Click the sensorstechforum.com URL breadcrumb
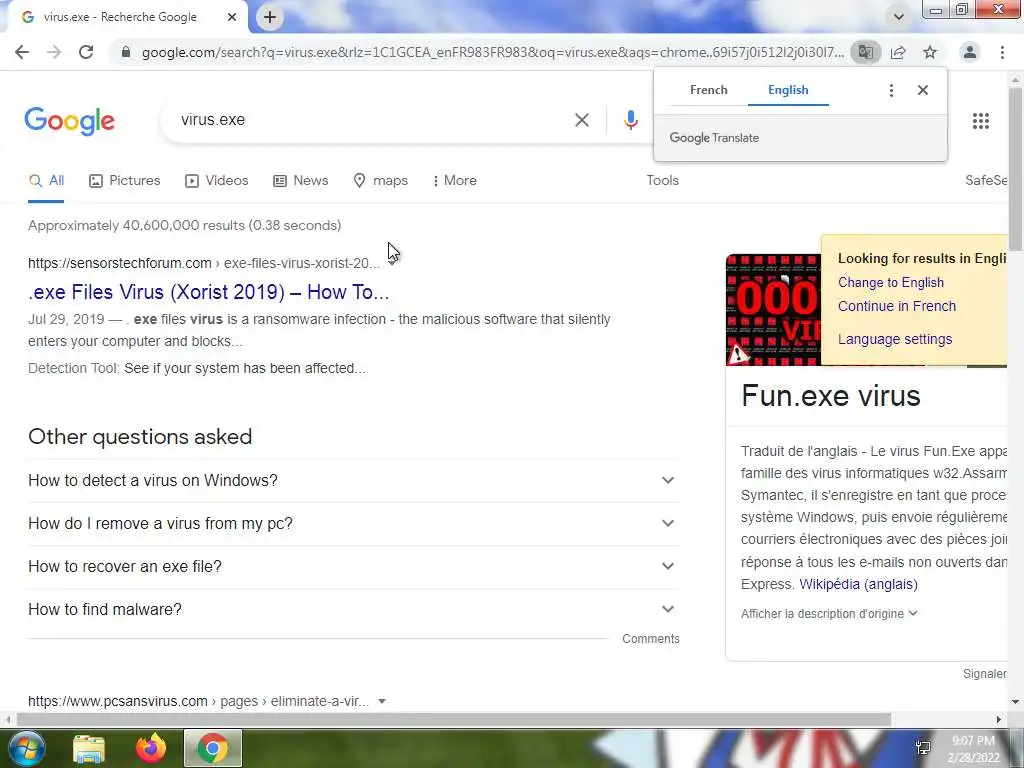The image size is (1024, 768). click(204, 263)
